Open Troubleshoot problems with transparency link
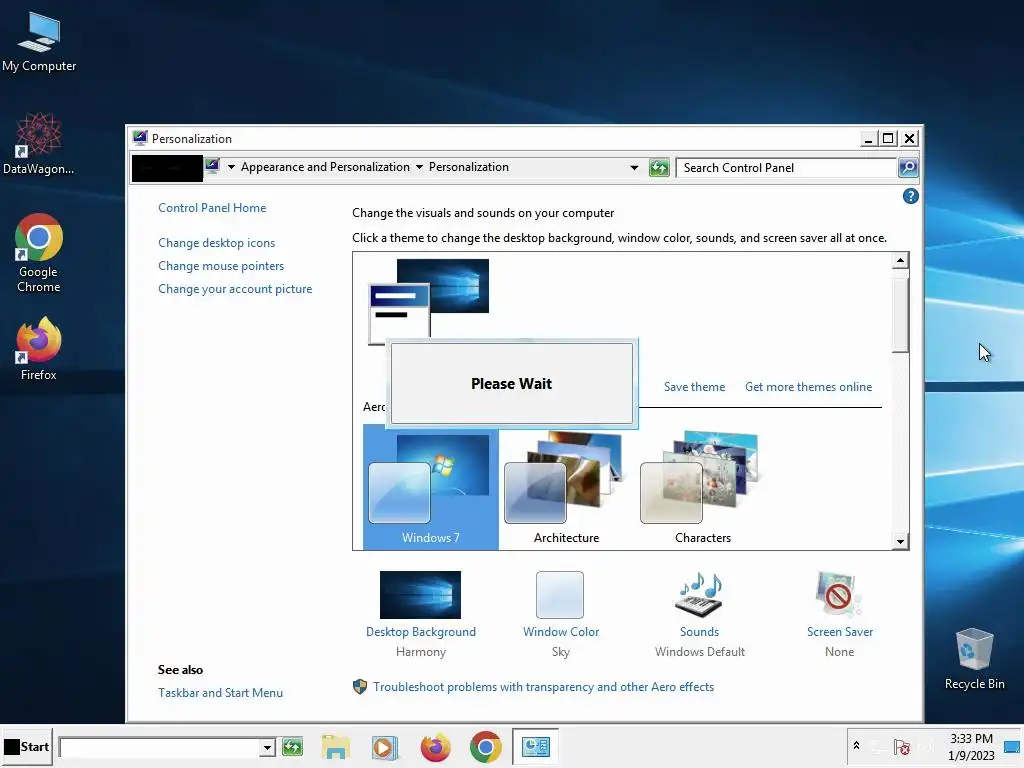Screen dimensions: 1024x768 coord(543,687)
